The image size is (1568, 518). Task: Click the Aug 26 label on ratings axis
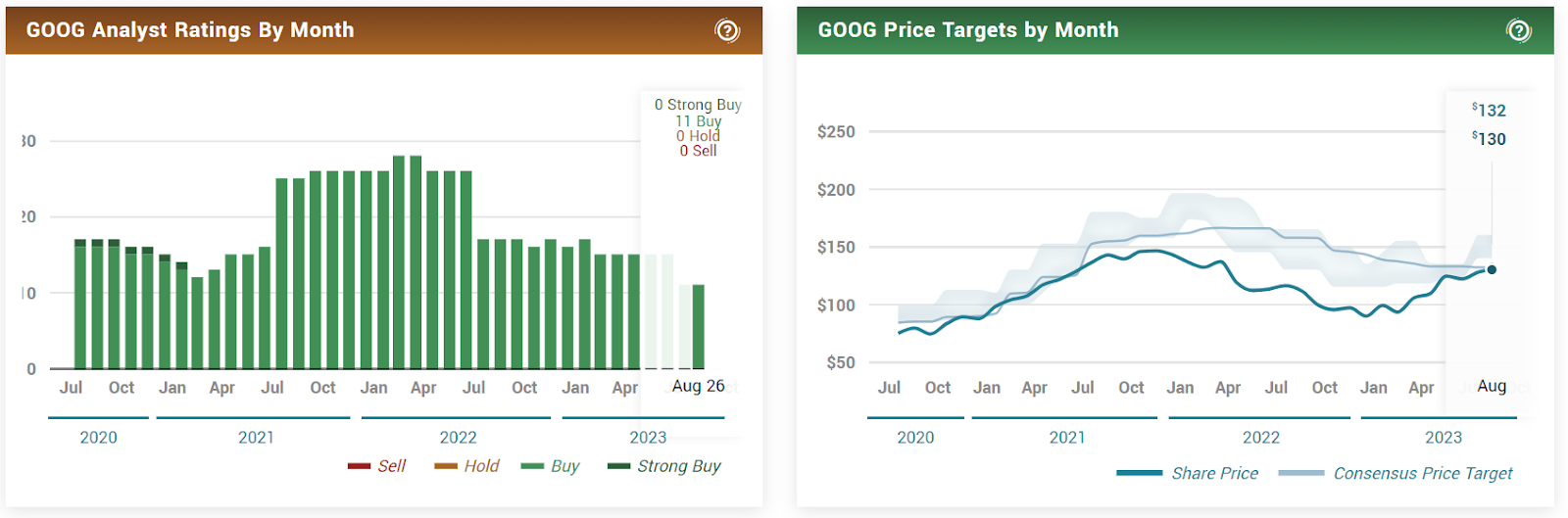(699, 386)
